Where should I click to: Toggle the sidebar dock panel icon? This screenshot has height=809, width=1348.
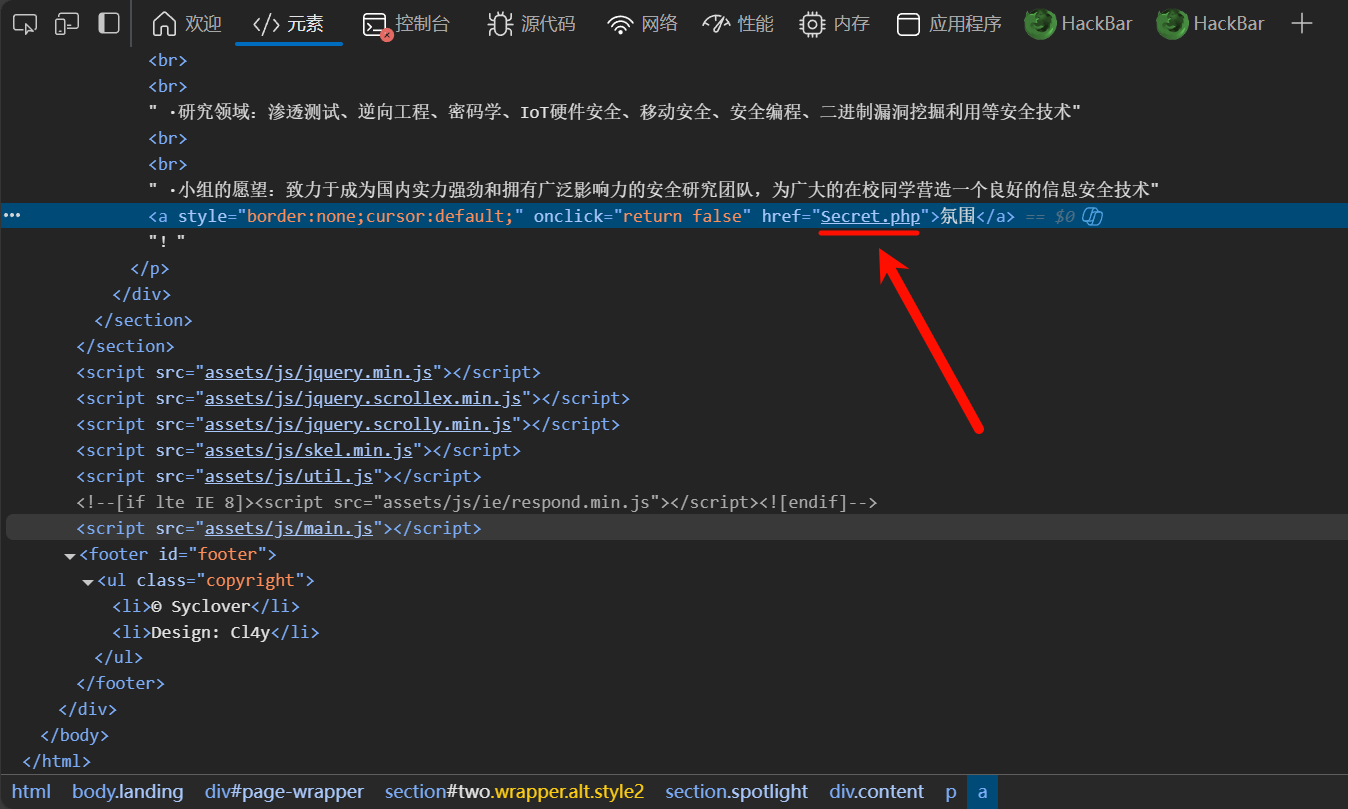[x=109, y=24]
